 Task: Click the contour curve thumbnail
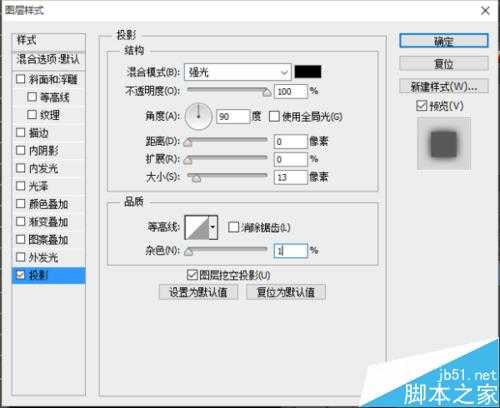[x=197, y=227]
